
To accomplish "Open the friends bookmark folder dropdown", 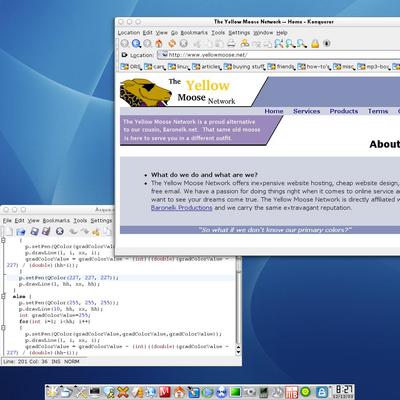I will coord(281,67).
